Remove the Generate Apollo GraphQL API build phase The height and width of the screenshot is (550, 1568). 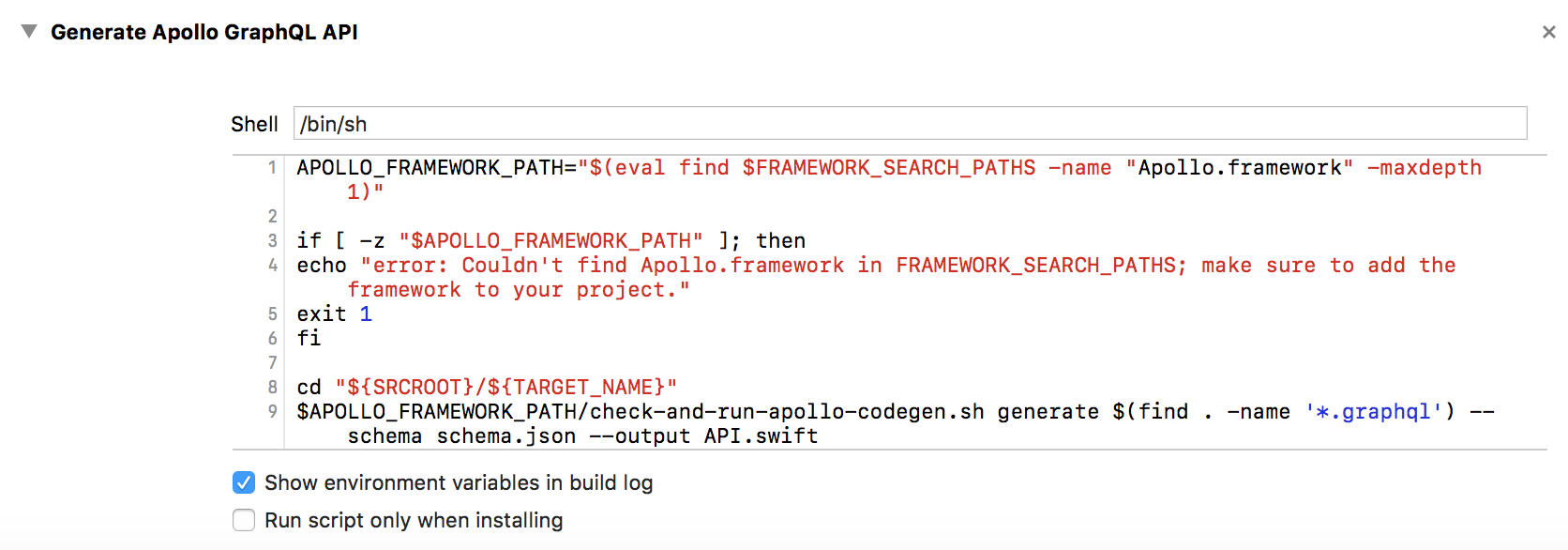1547,31
